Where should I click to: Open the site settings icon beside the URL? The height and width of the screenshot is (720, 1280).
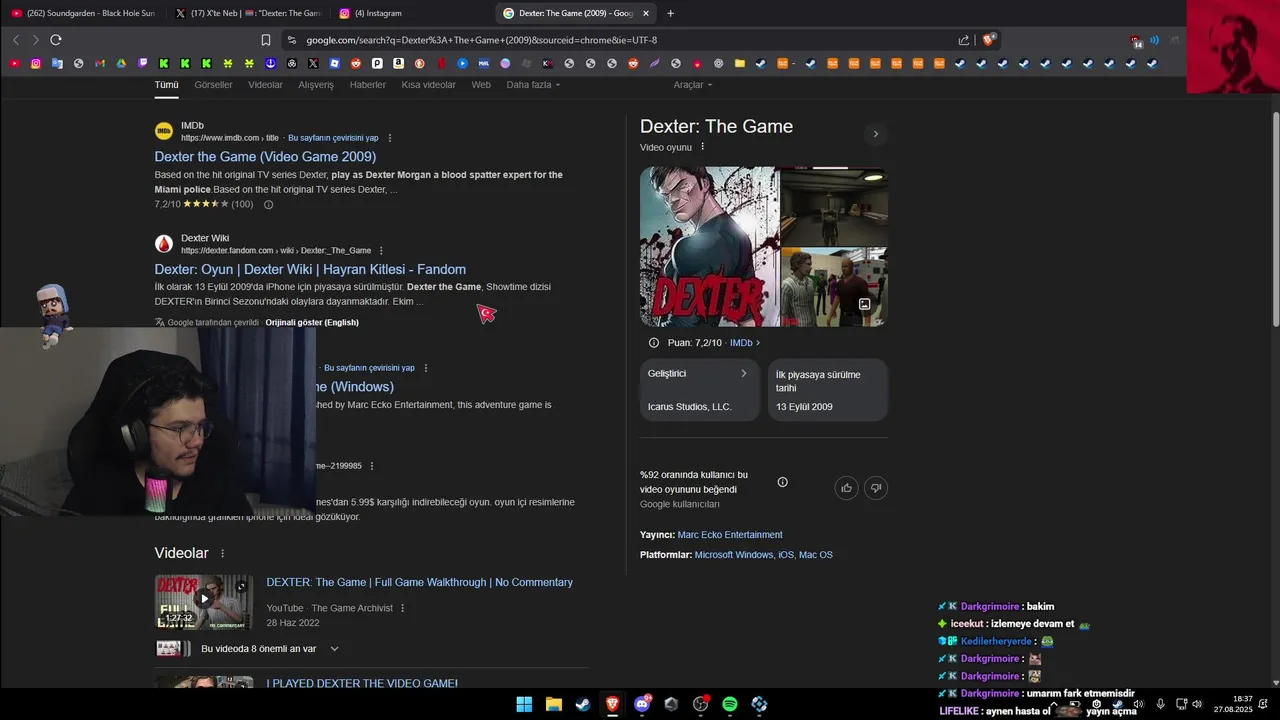[x=291, y=40]
